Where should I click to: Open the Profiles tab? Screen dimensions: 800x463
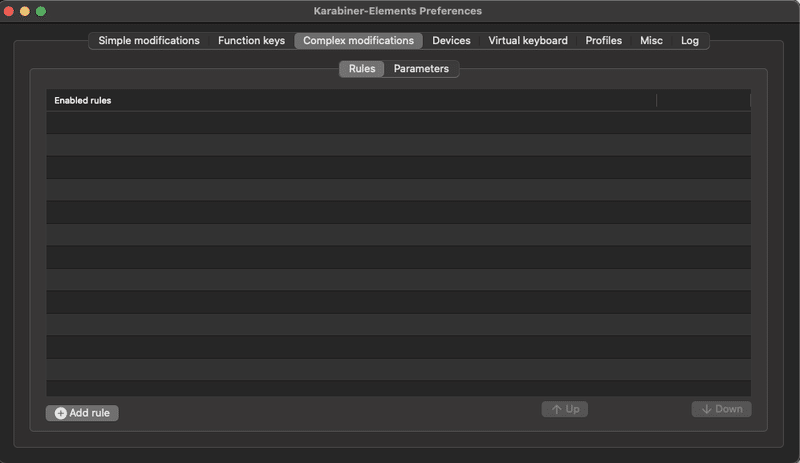(x=603, y=41)
